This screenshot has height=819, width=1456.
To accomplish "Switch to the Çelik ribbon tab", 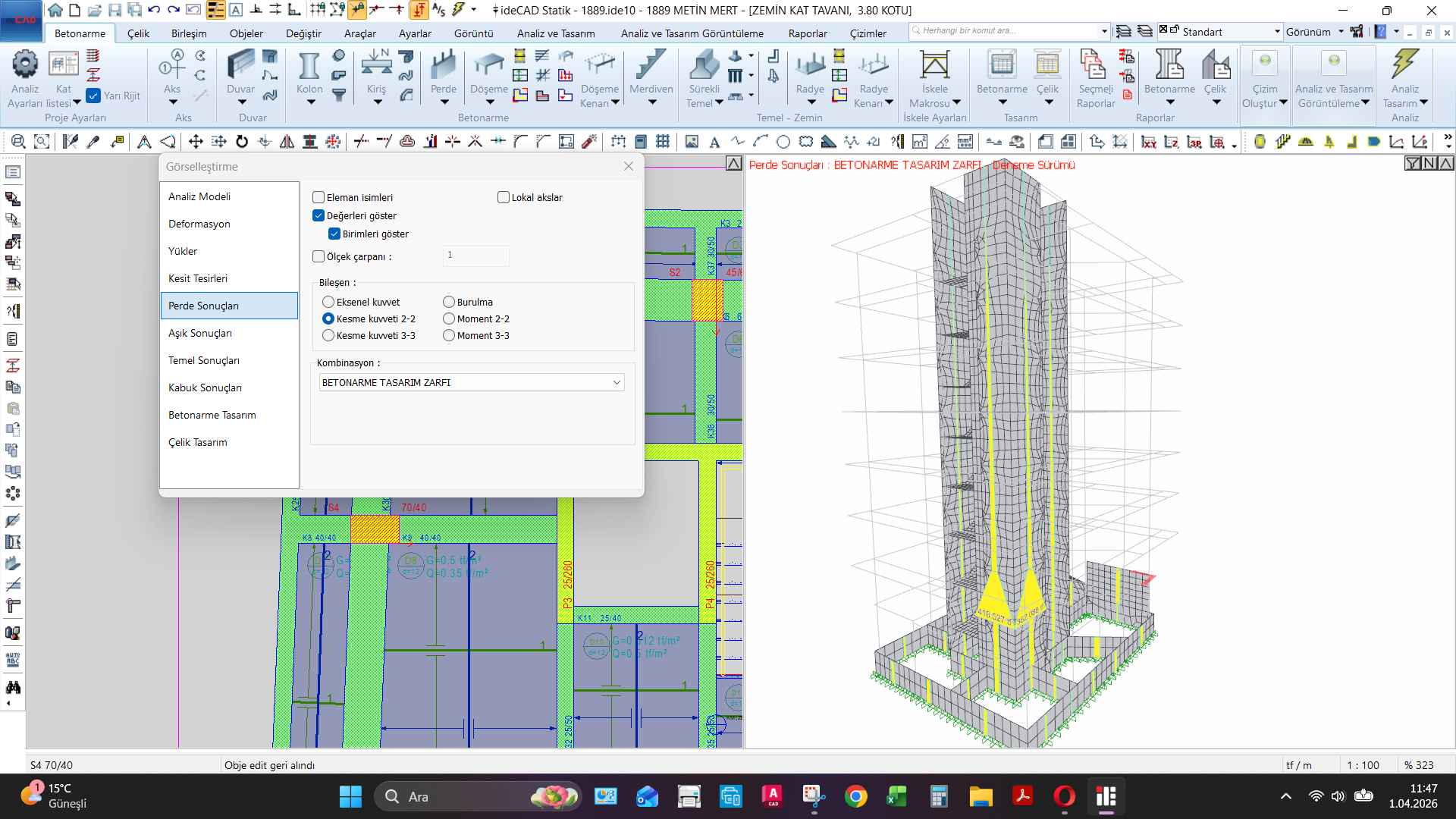I will 138,33.
